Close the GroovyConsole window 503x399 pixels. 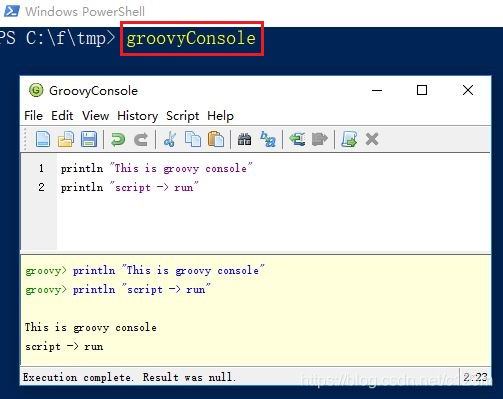(x=468, y=90)
